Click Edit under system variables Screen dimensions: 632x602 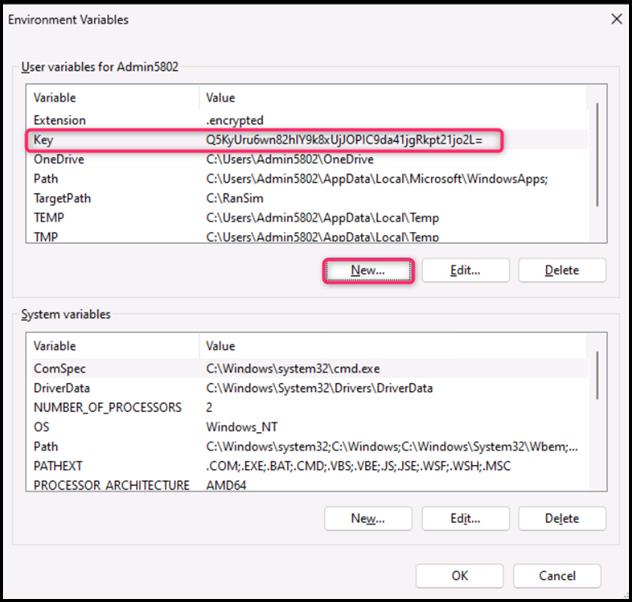(x=465, y=518)
